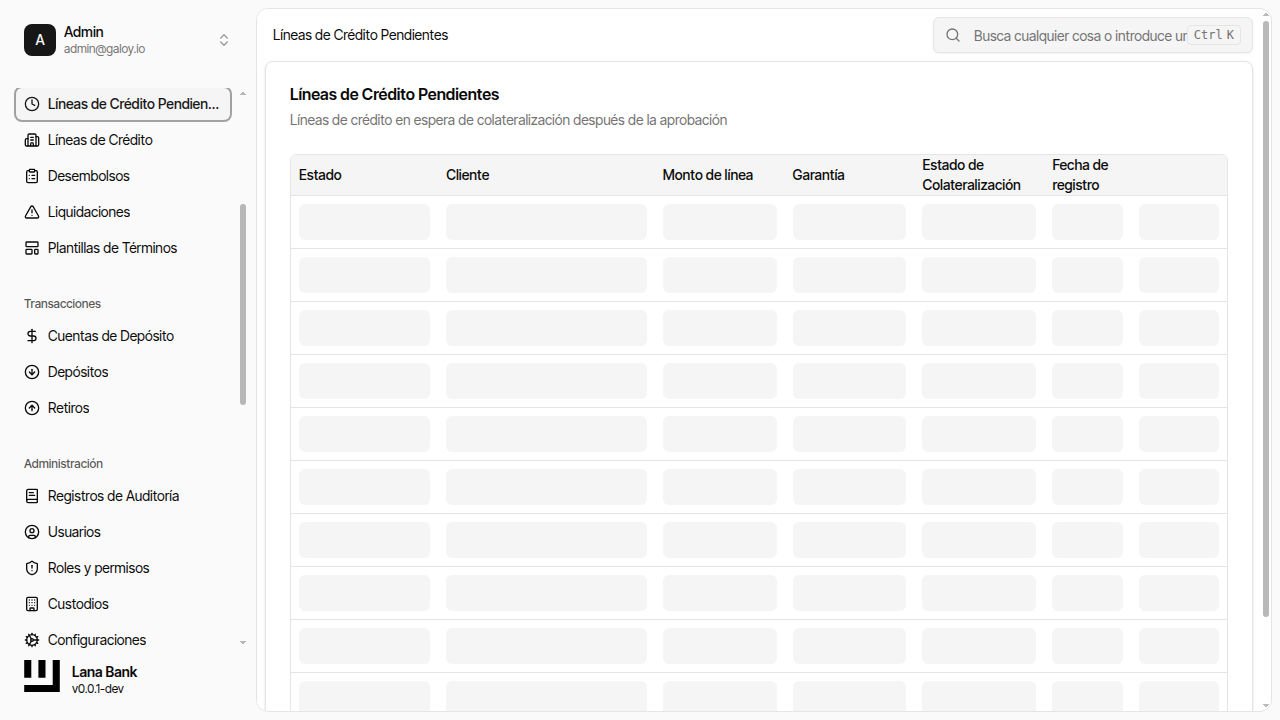Click the clock icon for Líneas de Crédito Pendientes
This screenshot has width=1280, height=720.
click(32, 104)
